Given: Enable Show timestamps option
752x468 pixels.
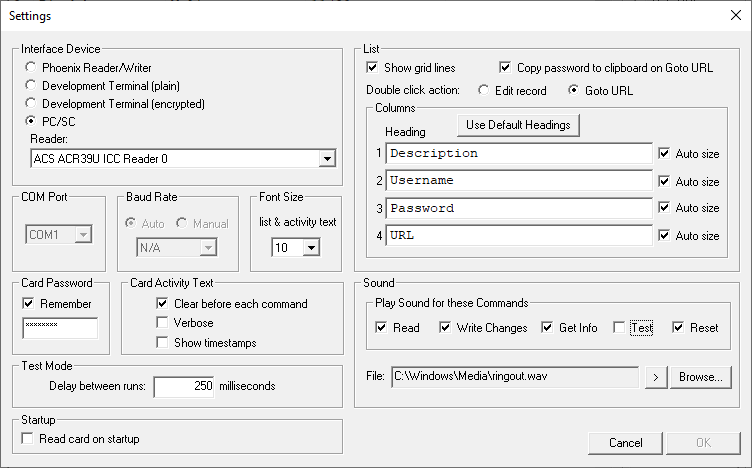Looking at the screenshot, I should [x=163, y=343].
